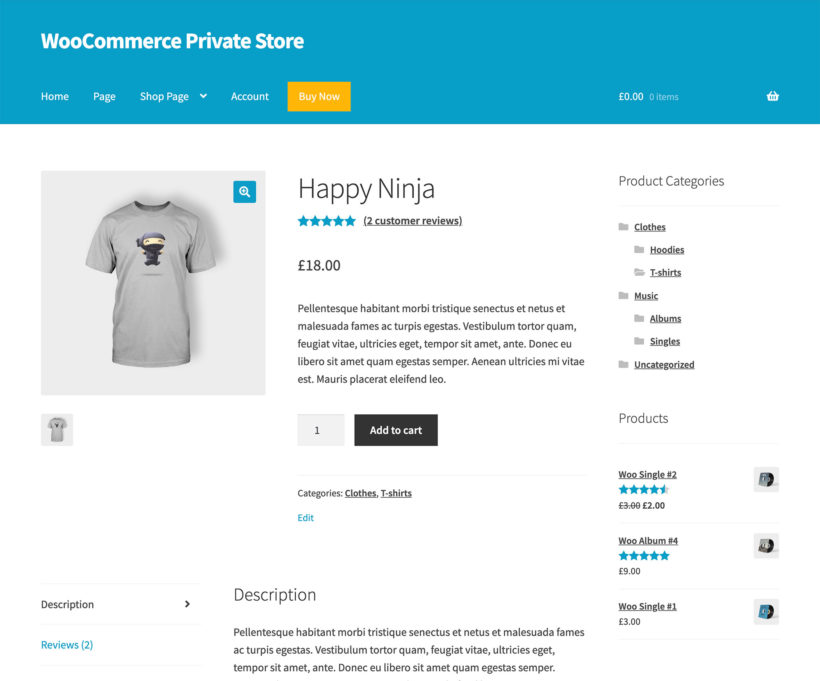Open the shopping cart basket icon
Image resolution: width=820 pixels, height=681 pixels.
click(772, 95)
